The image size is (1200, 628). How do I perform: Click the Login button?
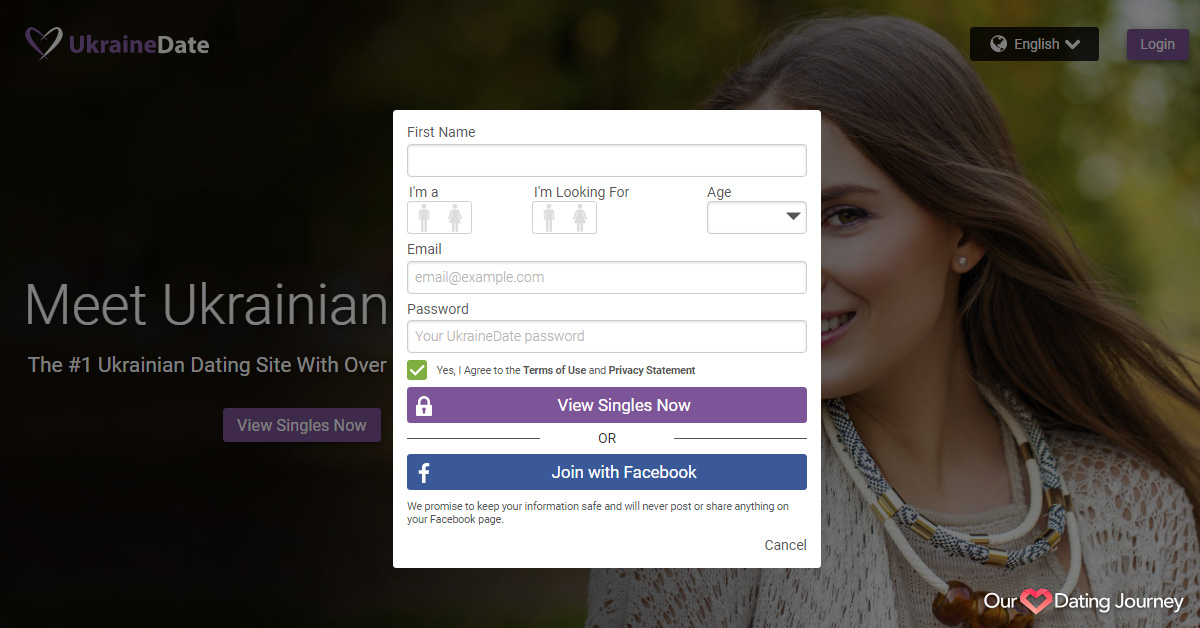1157,44
